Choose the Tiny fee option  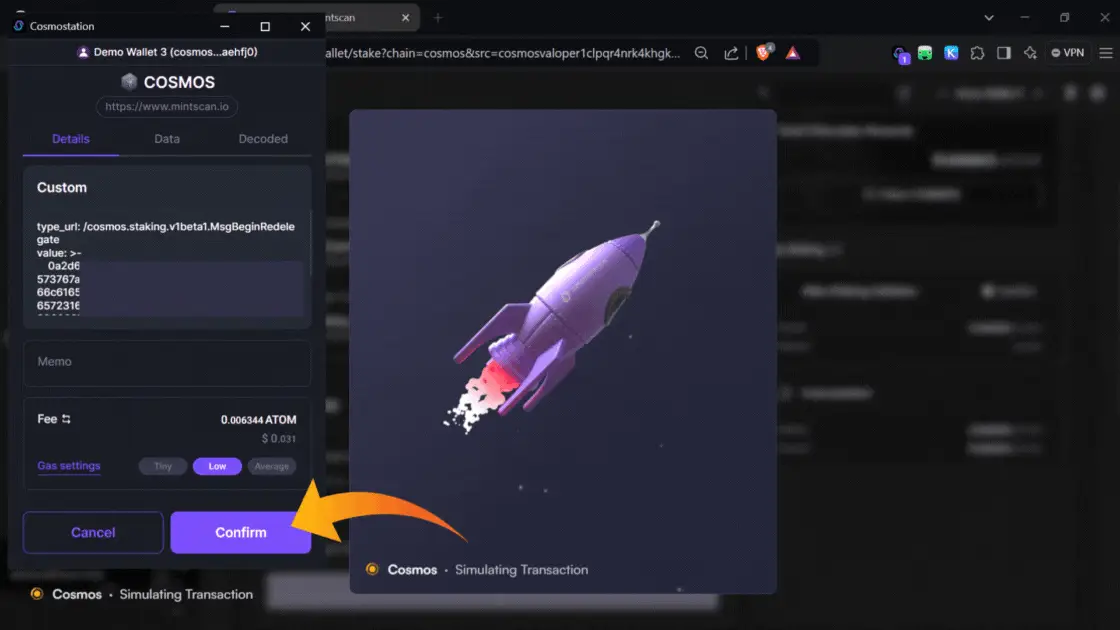coord(163,466)
